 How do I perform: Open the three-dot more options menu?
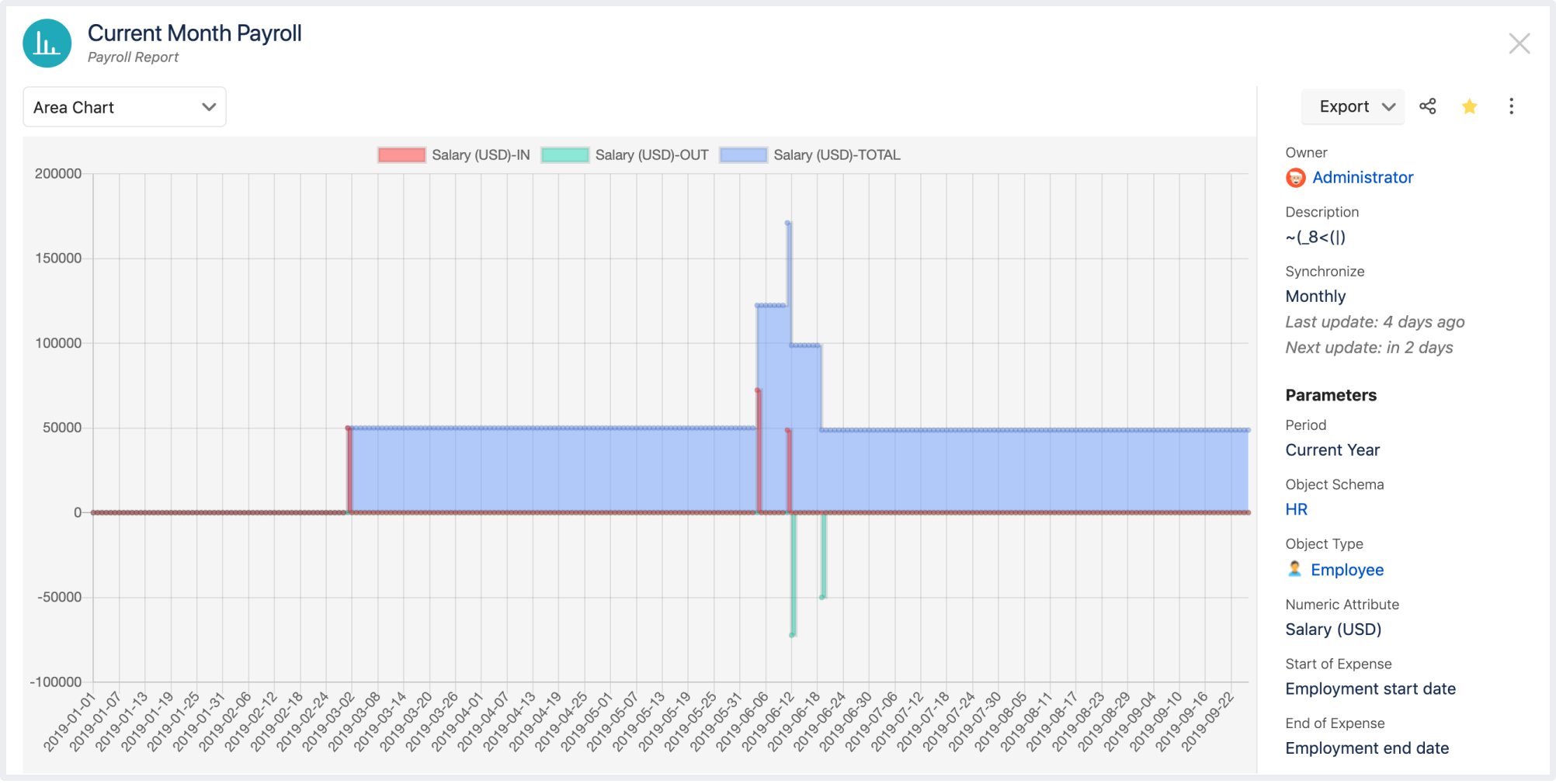pos(1511,106)
